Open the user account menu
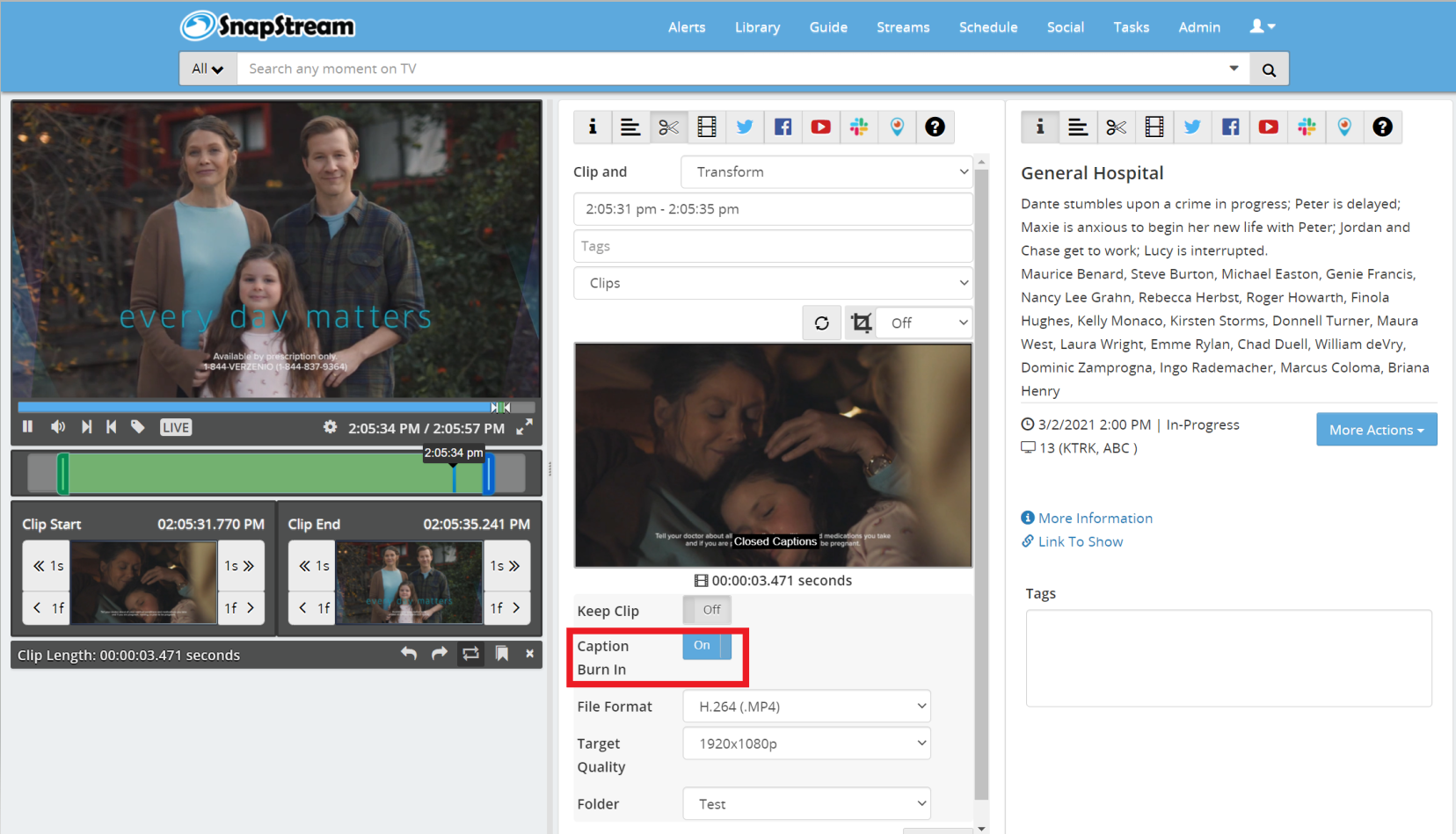 (1263, 26)
